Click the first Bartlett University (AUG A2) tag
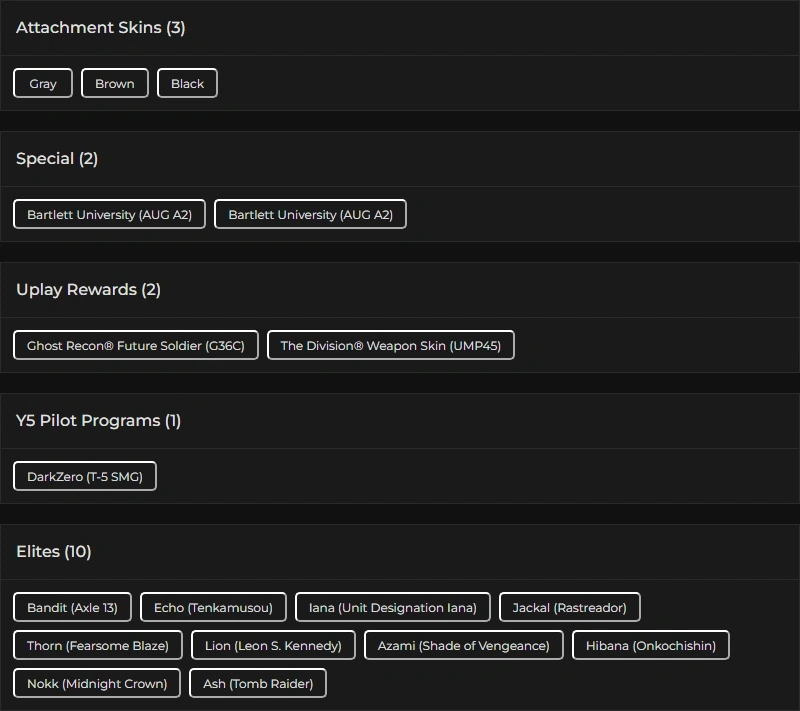This screenshot has width=800, height=711. pos(109,214)
